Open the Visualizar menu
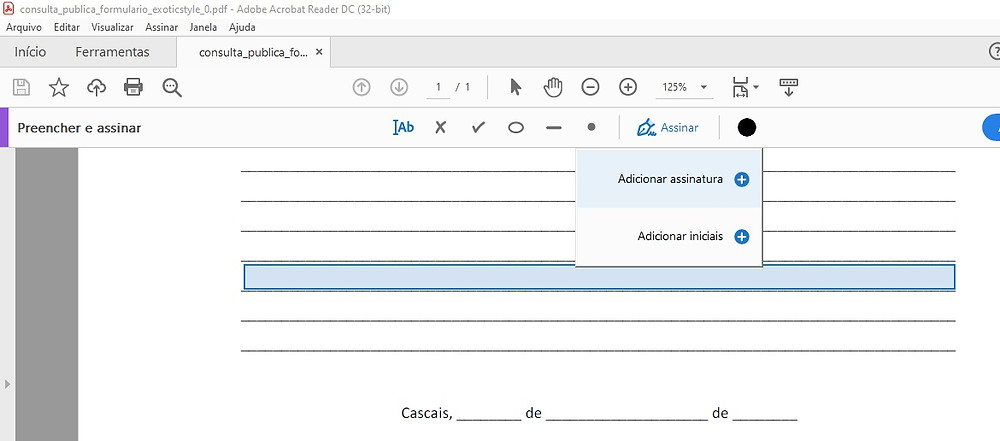The width and height of the screenshot is (1000, 441). pos(112,27)
